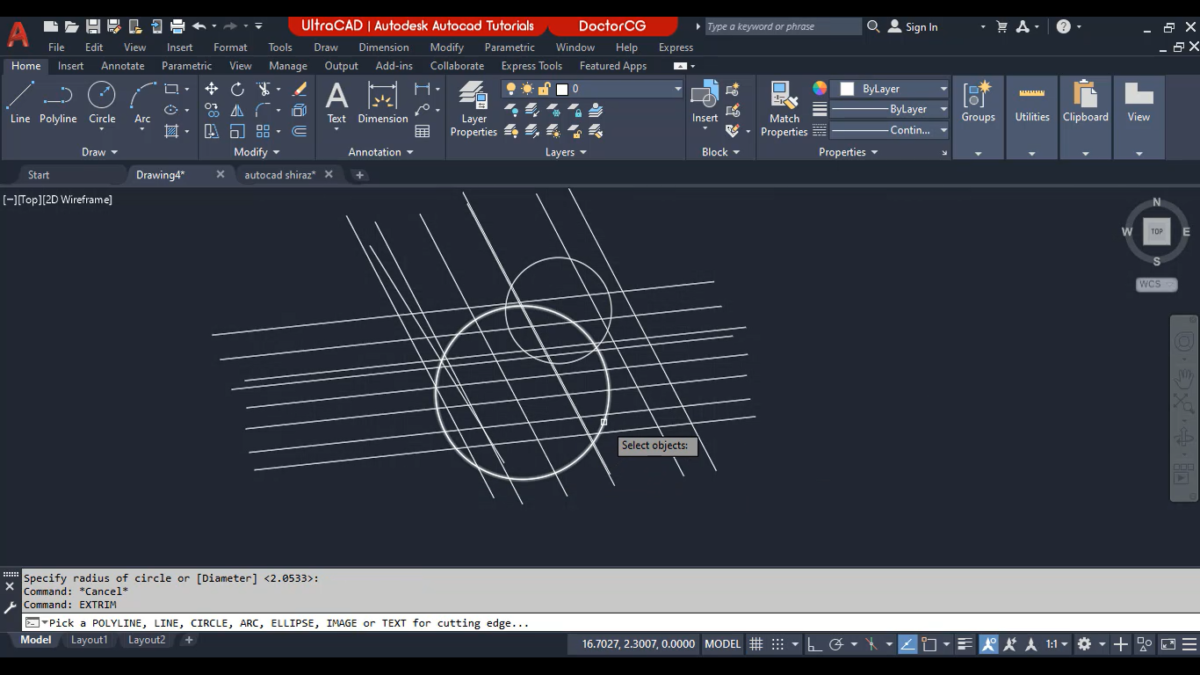Screen dimensions: 1200x675
Task: Click the Copy tool icon
Action: pos(211,110)
